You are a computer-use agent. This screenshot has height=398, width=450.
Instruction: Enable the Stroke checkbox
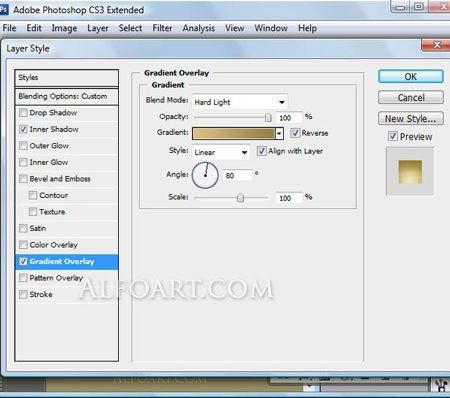(23, 294)
